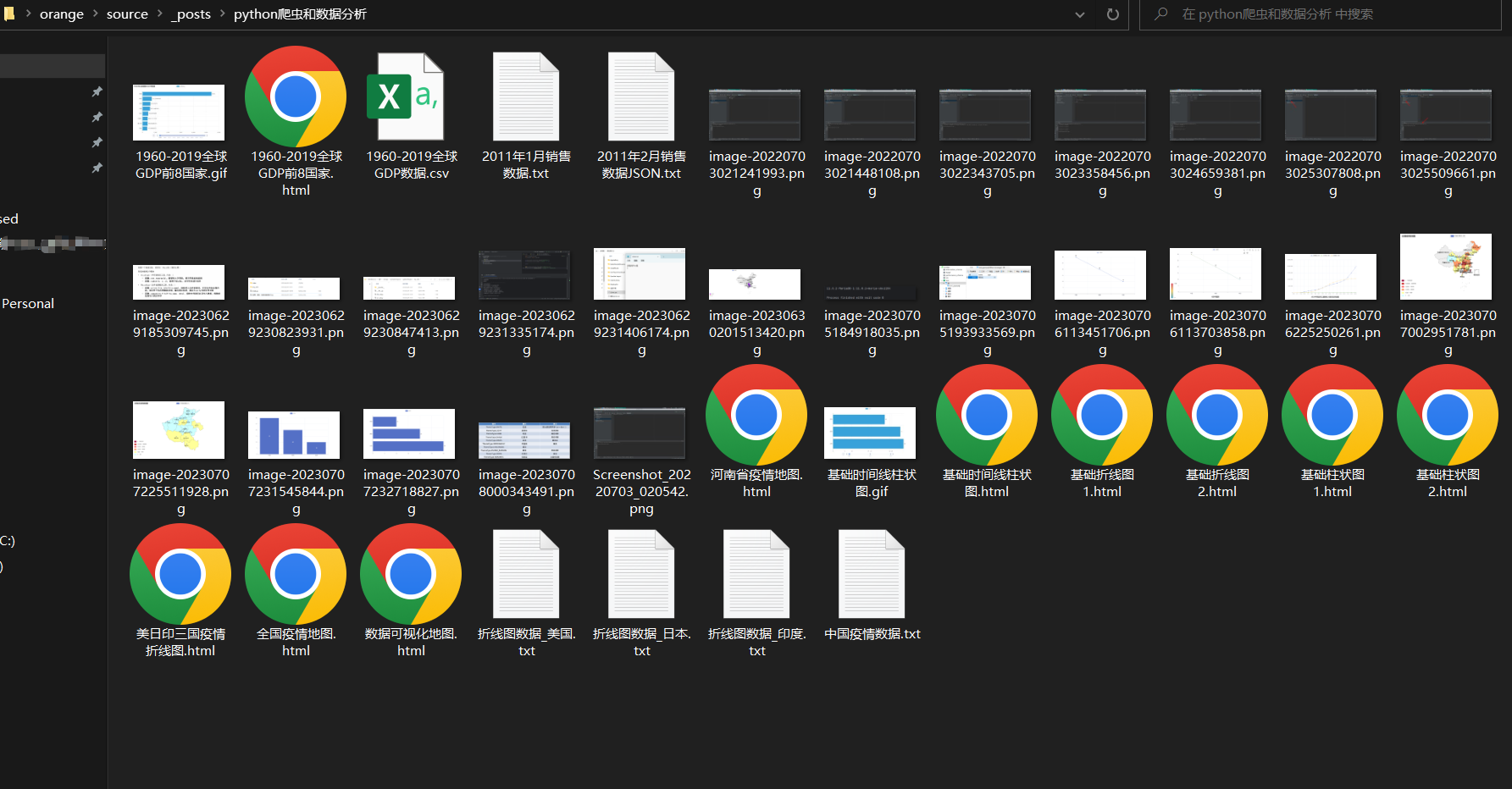Click the _posts breadcrumb in address bar
Screen dimensions: 1512x789
[x=191, y=14]
